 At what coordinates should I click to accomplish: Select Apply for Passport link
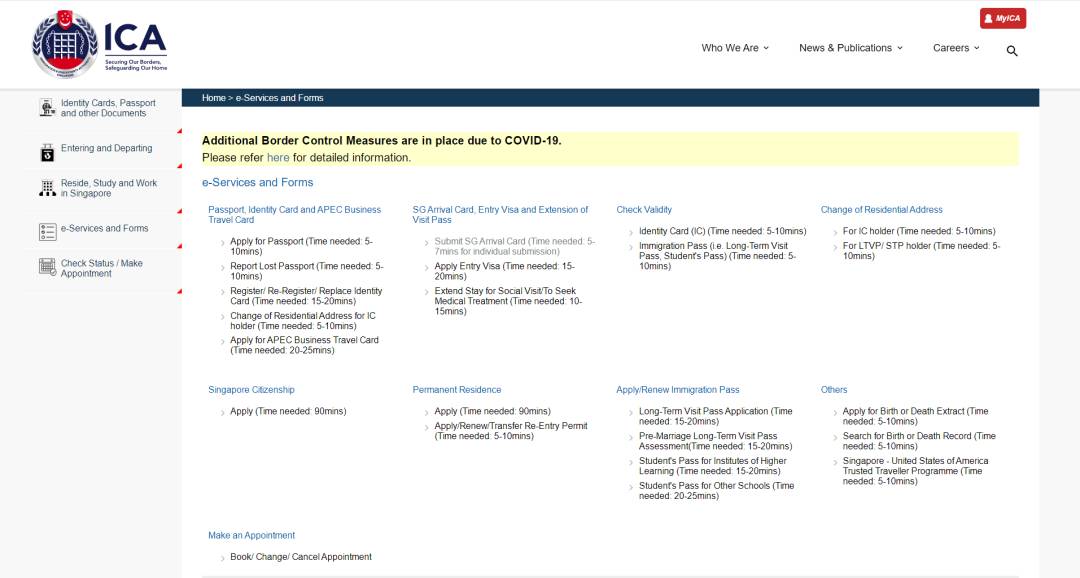point(300,246)
